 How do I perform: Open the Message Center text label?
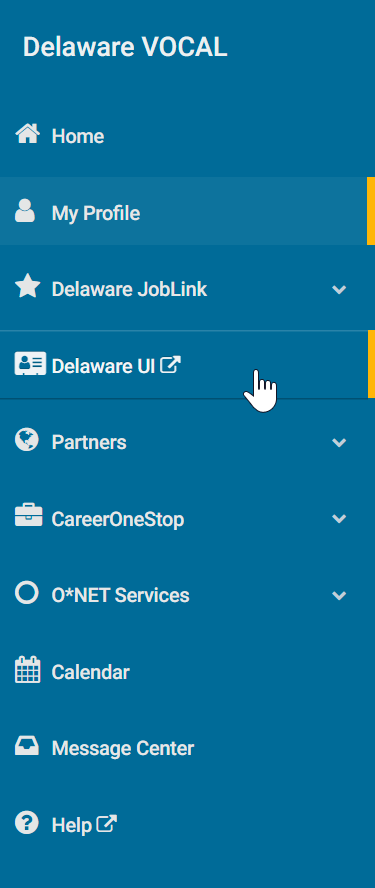pos(123,749)
